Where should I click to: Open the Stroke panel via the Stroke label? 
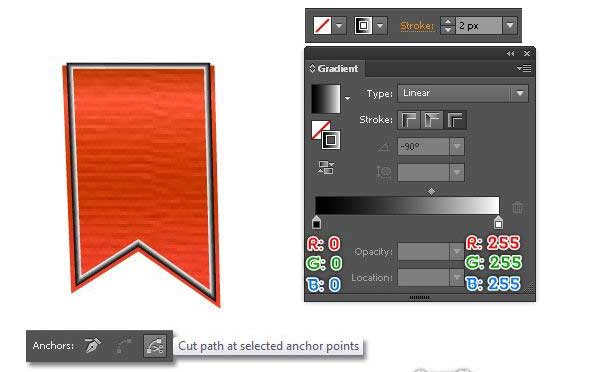tap(417, 26)
